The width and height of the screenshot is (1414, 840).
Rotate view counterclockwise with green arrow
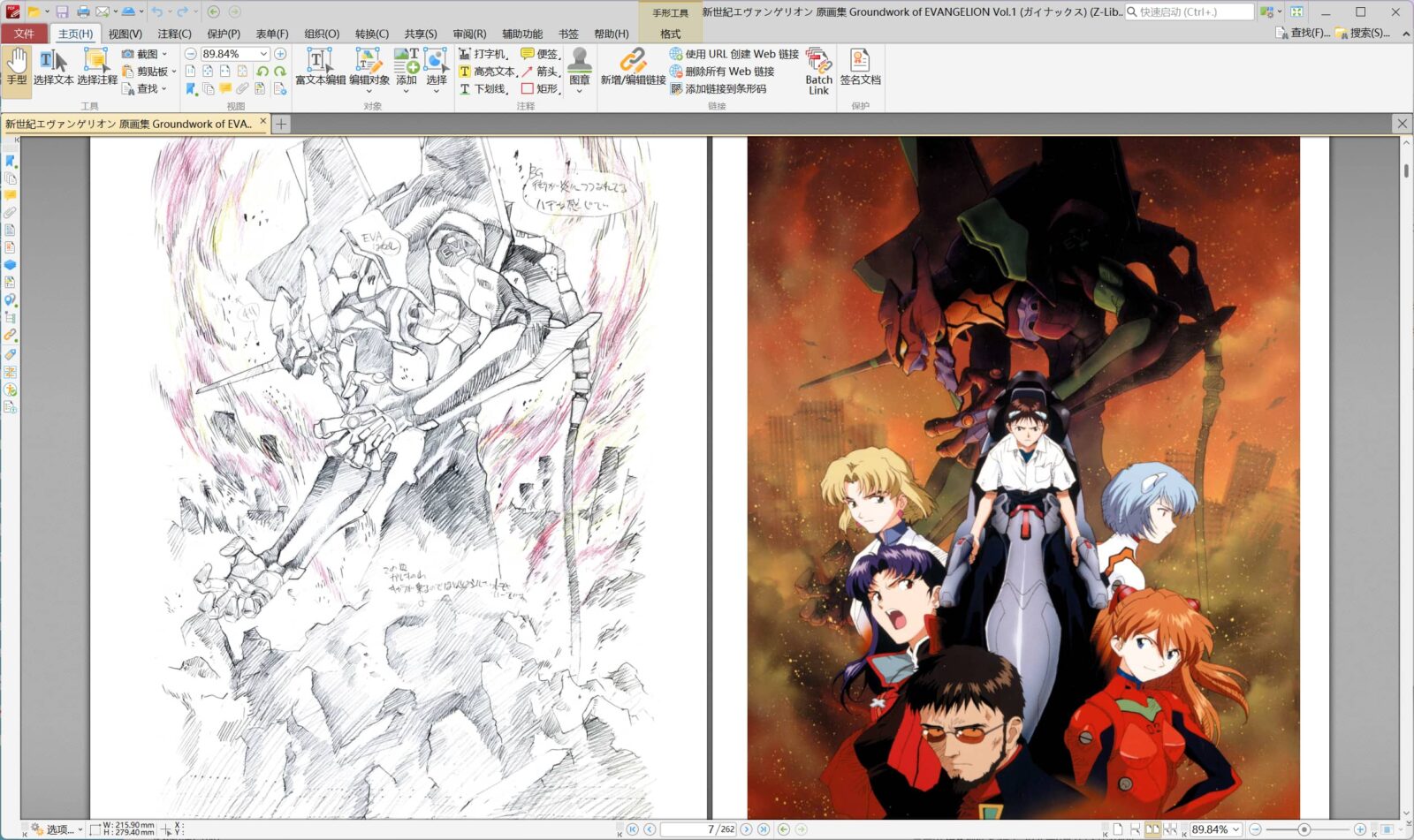pos(262,72)
